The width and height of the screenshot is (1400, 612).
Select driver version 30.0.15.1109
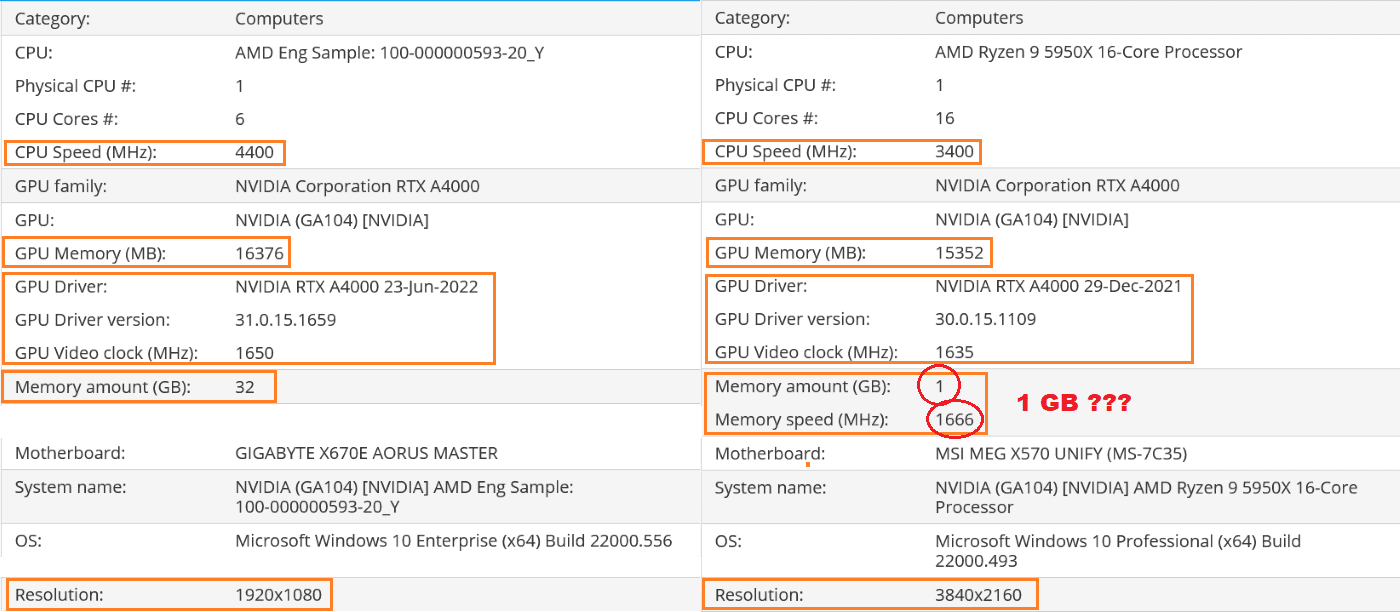pyautogui.click(x=985, y=319)
